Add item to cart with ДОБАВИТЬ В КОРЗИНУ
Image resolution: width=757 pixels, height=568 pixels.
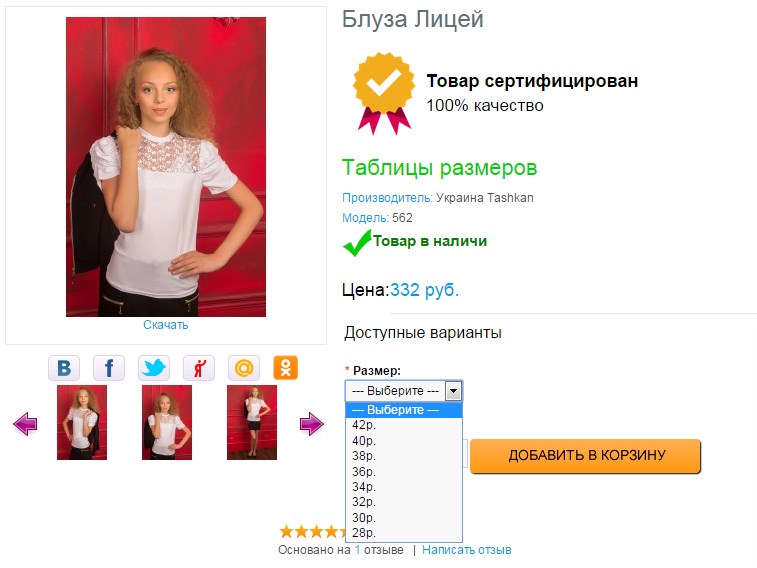click(x=586, y=456)
